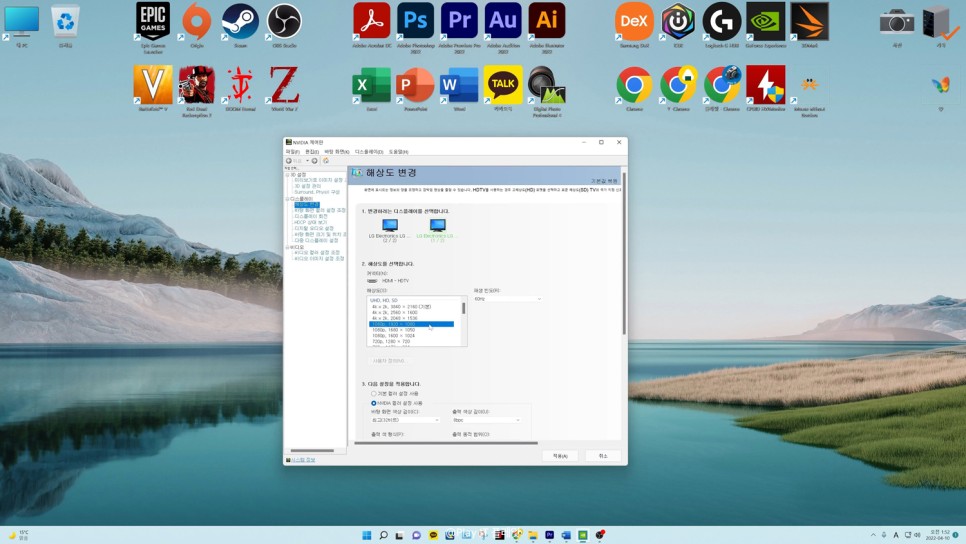Select the default color settings radio button
The height and width of the screenshot is (544, 966).
pos(373,393)
